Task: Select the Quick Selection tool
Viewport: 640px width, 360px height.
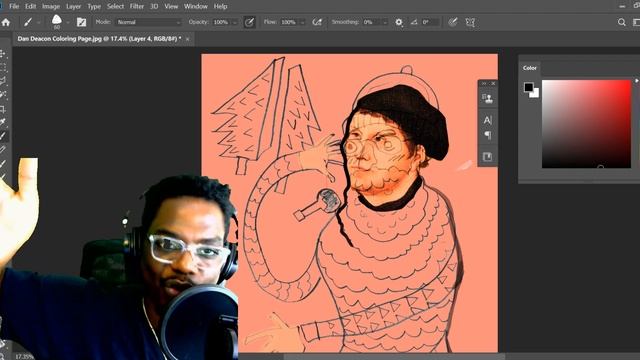Action: click(x=3, y=95)
